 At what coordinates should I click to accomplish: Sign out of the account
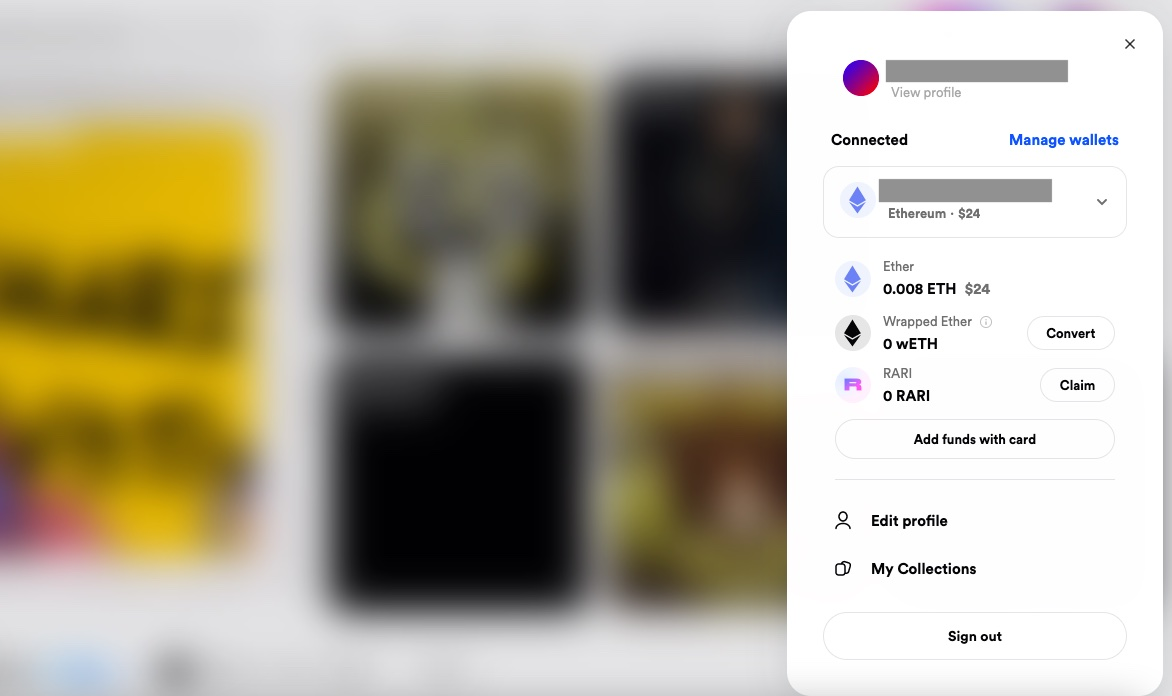pyautogui.click(x=975, y=636)
